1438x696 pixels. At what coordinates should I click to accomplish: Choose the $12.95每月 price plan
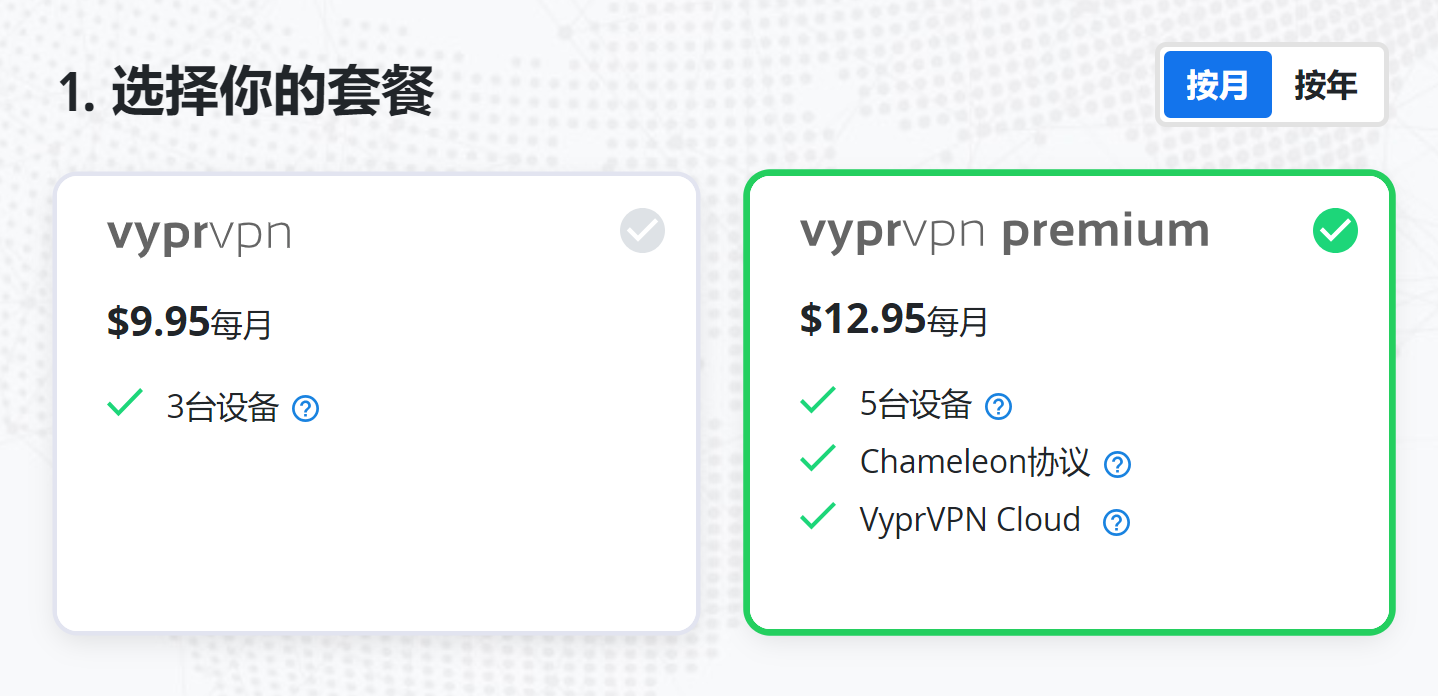[x=894, y=320]
